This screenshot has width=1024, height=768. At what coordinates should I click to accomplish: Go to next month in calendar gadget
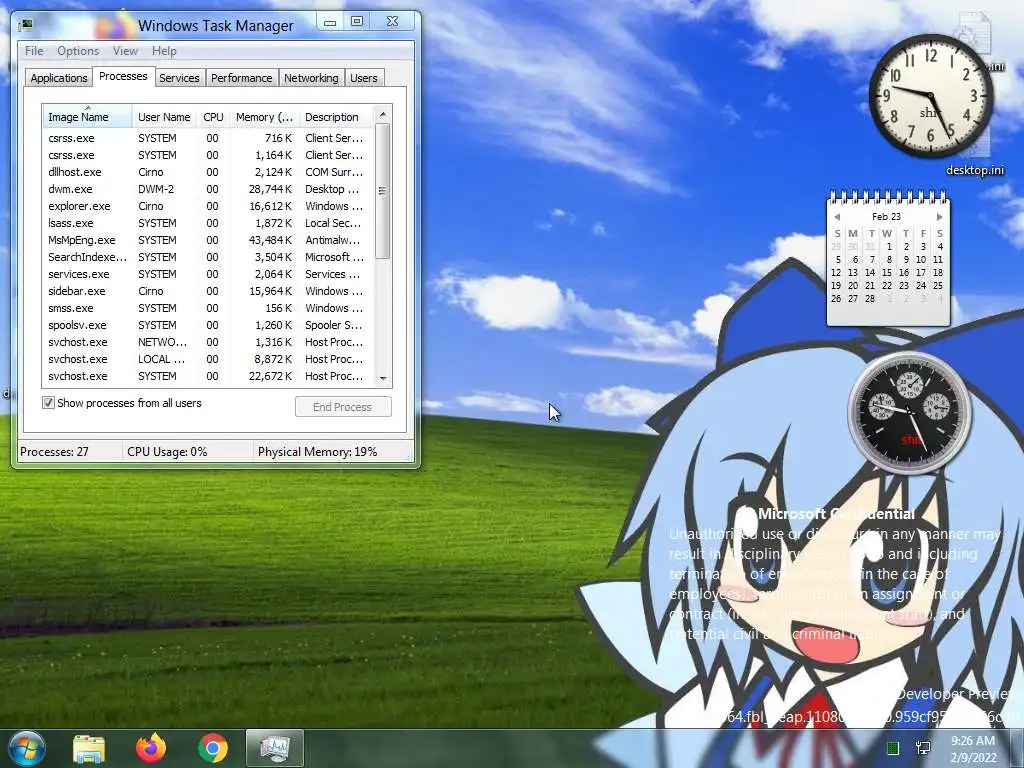point(939,217)
